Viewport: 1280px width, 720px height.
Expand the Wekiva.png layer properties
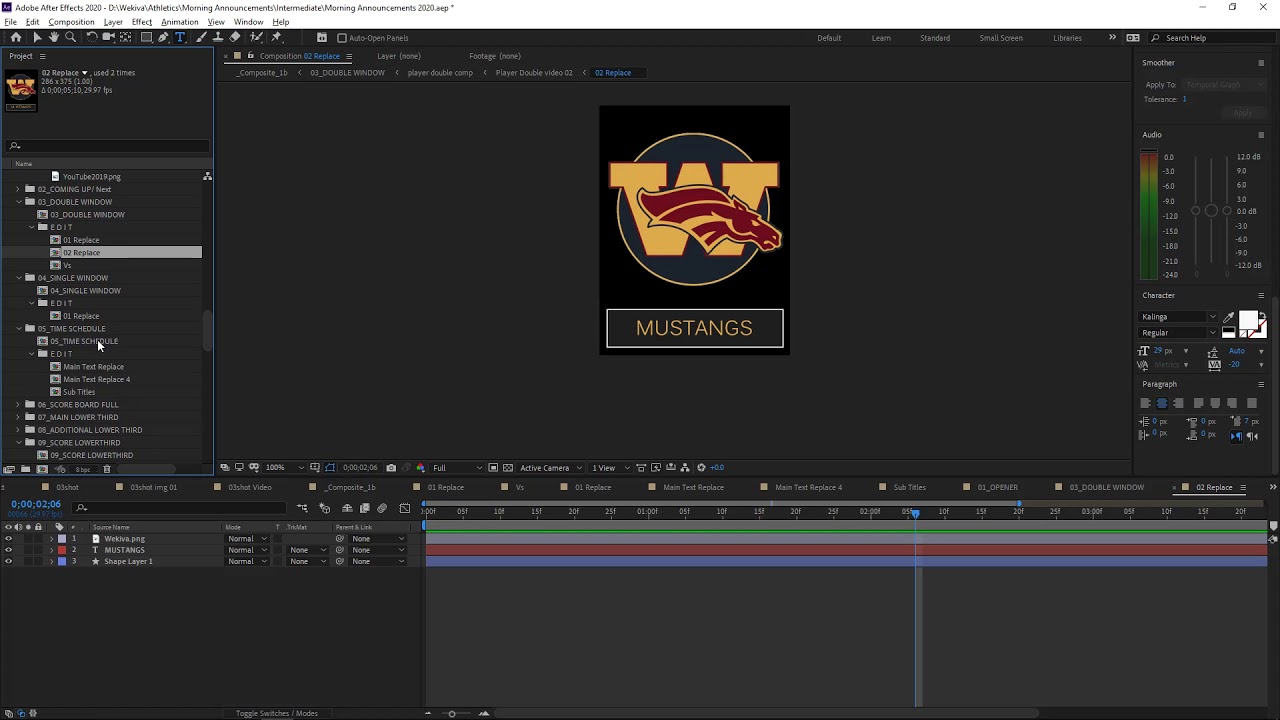(x=51, y=539)
